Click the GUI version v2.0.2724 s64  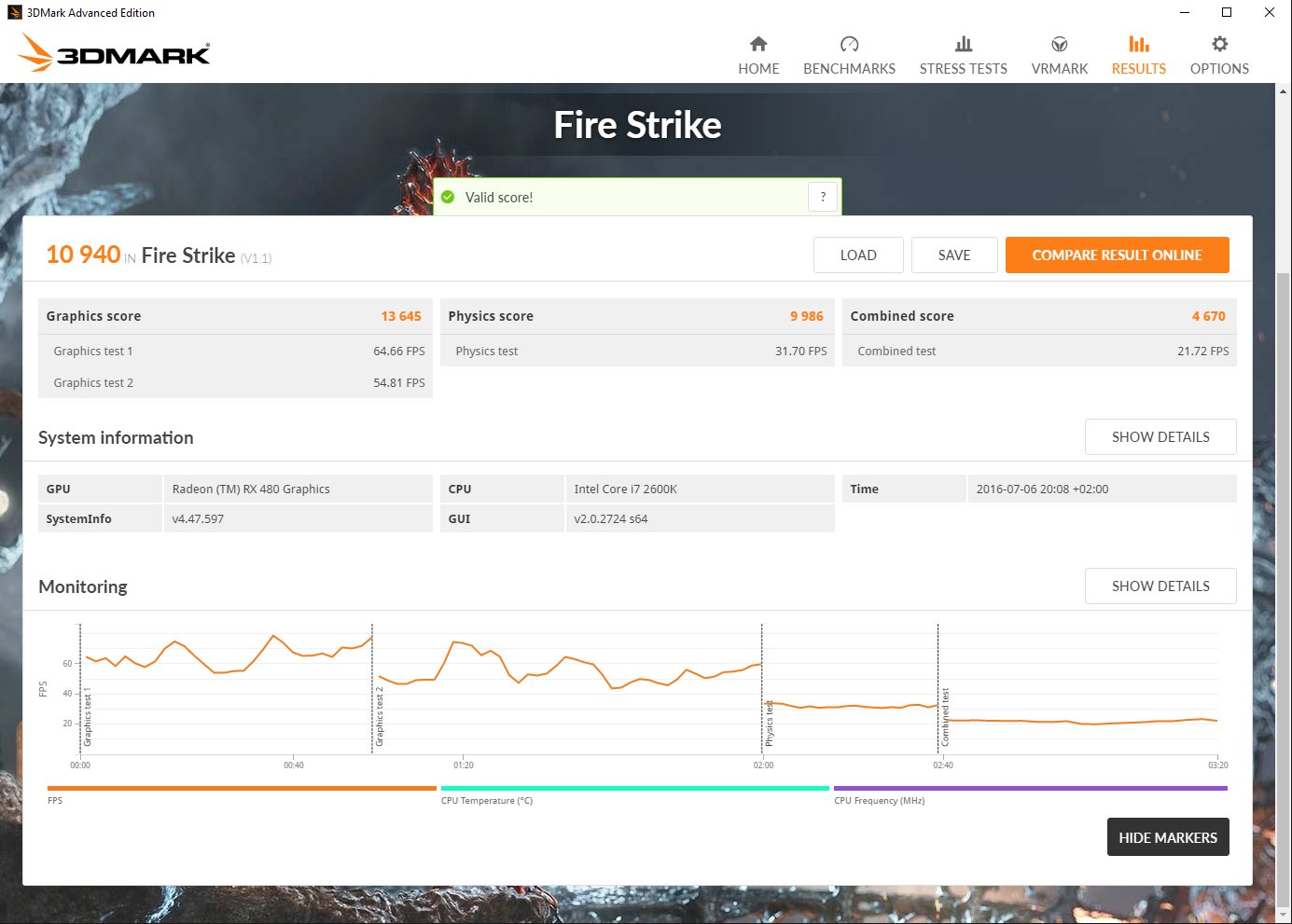tap(611, 518)
